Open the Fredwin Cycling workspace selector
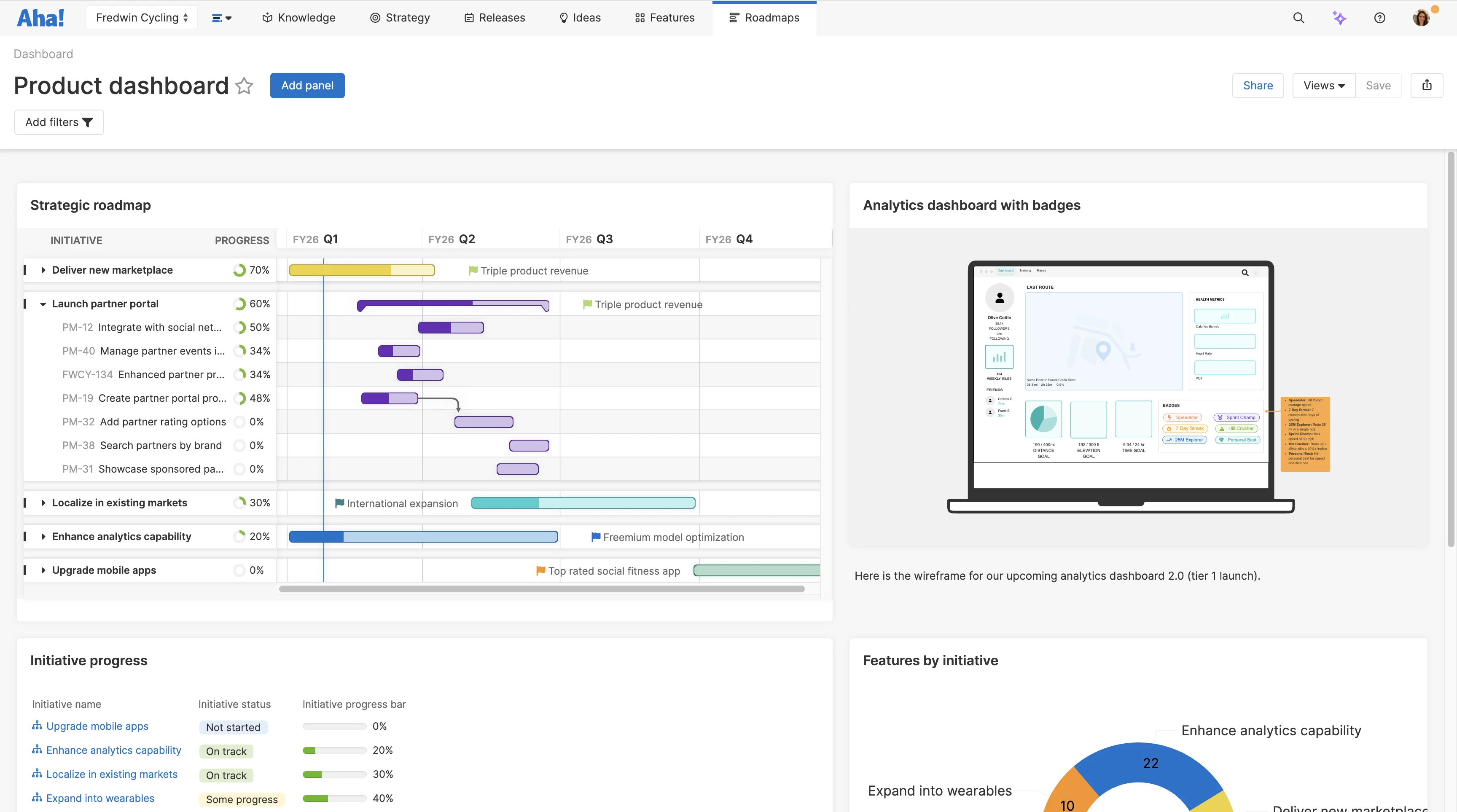1457x812 pixels. tap(141, 18)
